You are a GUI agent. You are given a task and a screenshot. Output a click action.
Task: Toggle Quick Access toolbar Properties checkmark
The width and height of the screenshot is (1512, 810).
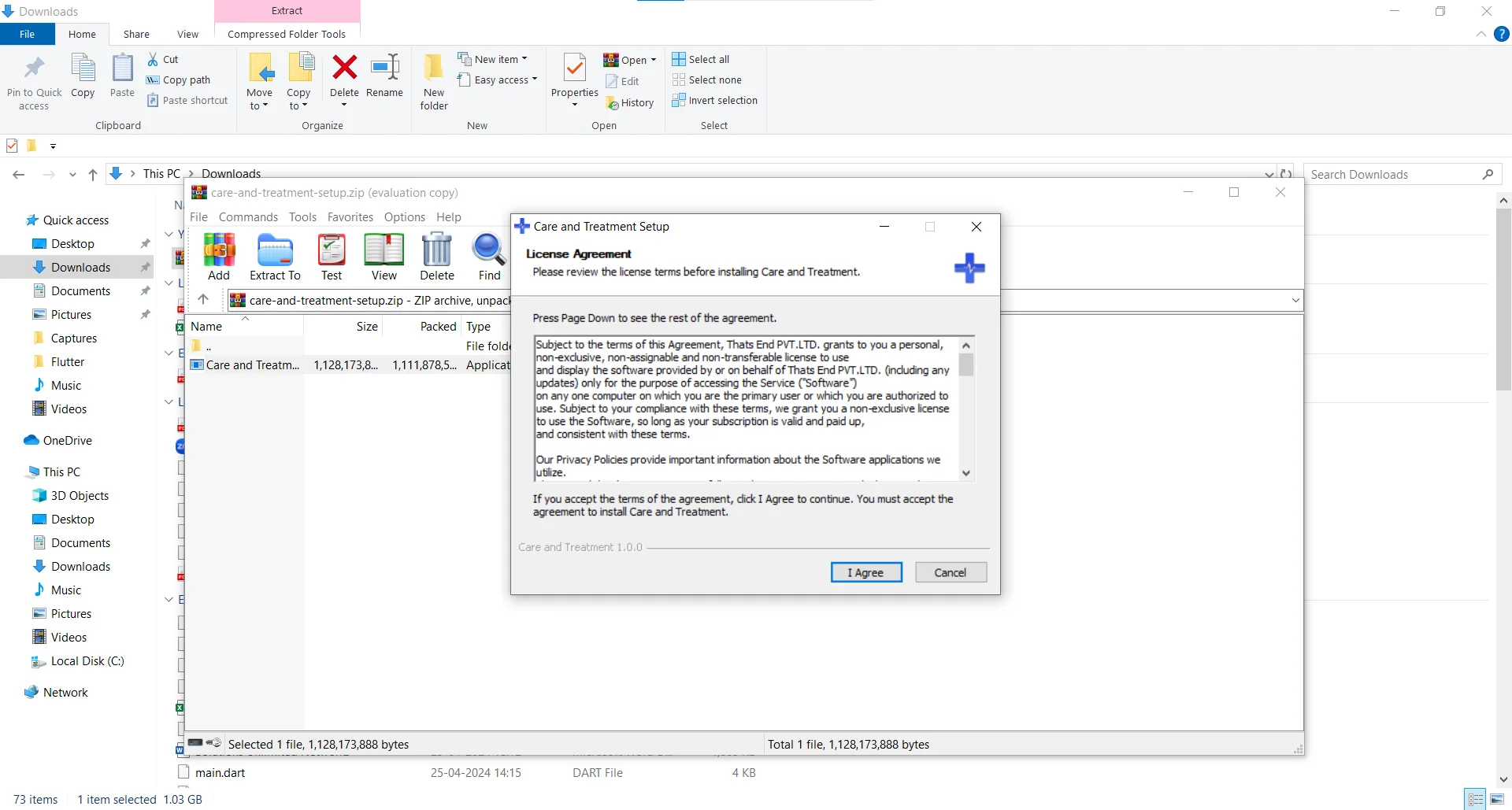[x=12, y=146]
